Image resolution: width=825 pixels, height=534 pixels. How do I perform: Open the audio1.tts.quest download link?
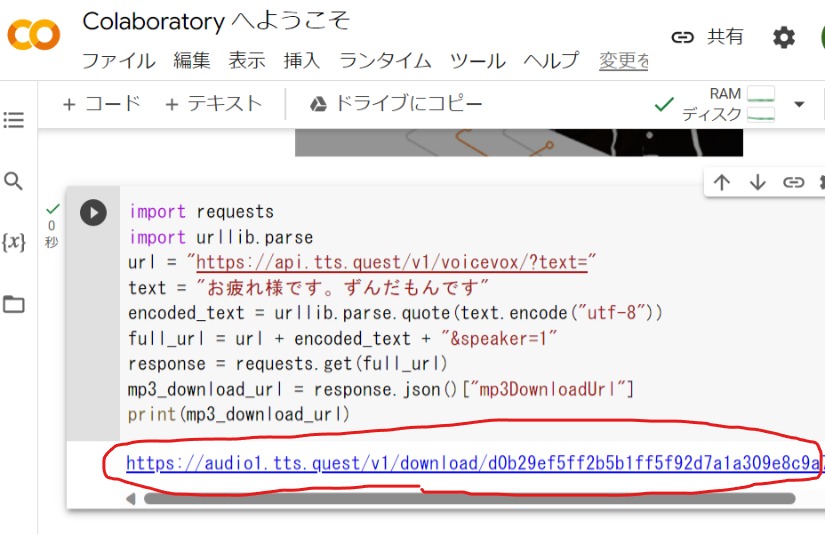click(x=470, y=463)
